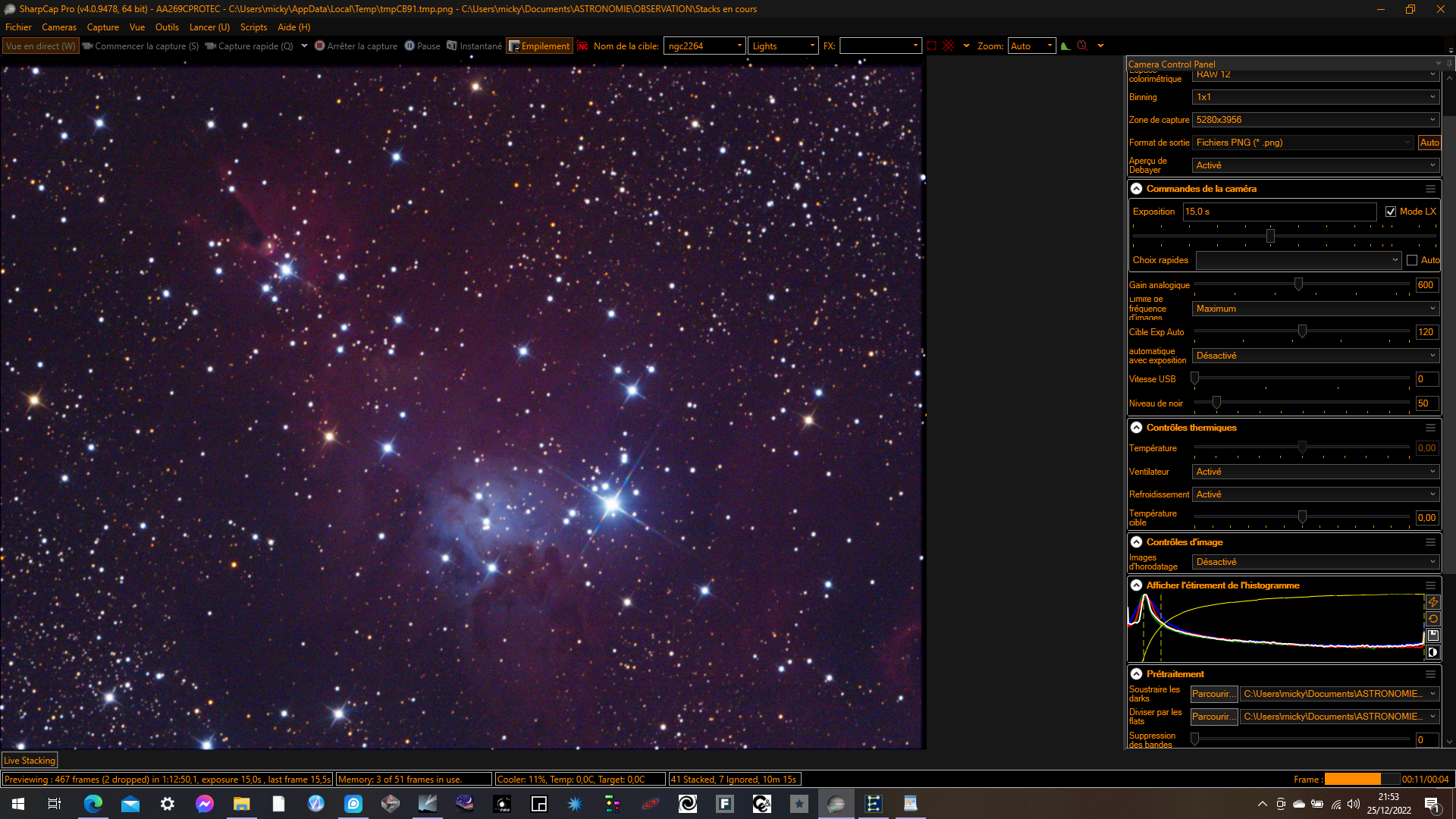1456x819 pixels.
Task: Select the Live Stacking tab
Action: pyautogui.click(x=30, y=761)
